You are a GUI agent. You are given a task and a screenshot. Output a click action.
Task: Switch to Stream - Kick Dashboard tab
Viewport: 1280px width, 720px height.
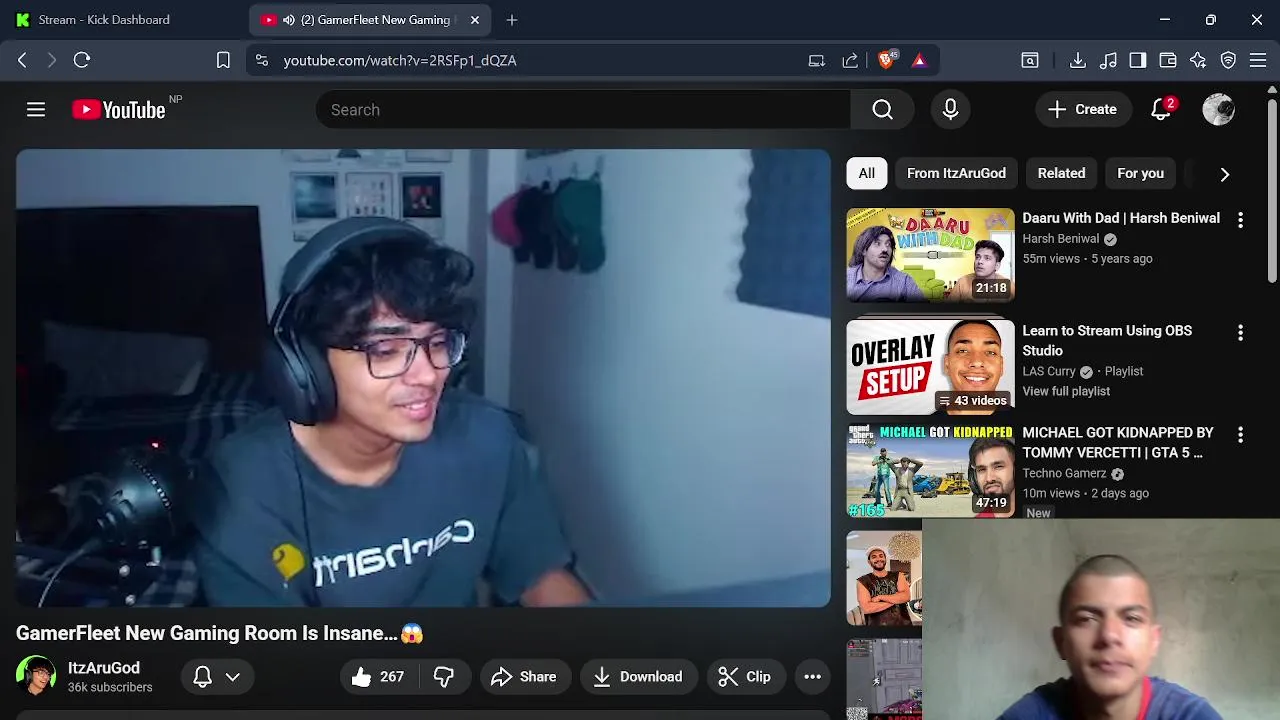click(x=104, y=20)
